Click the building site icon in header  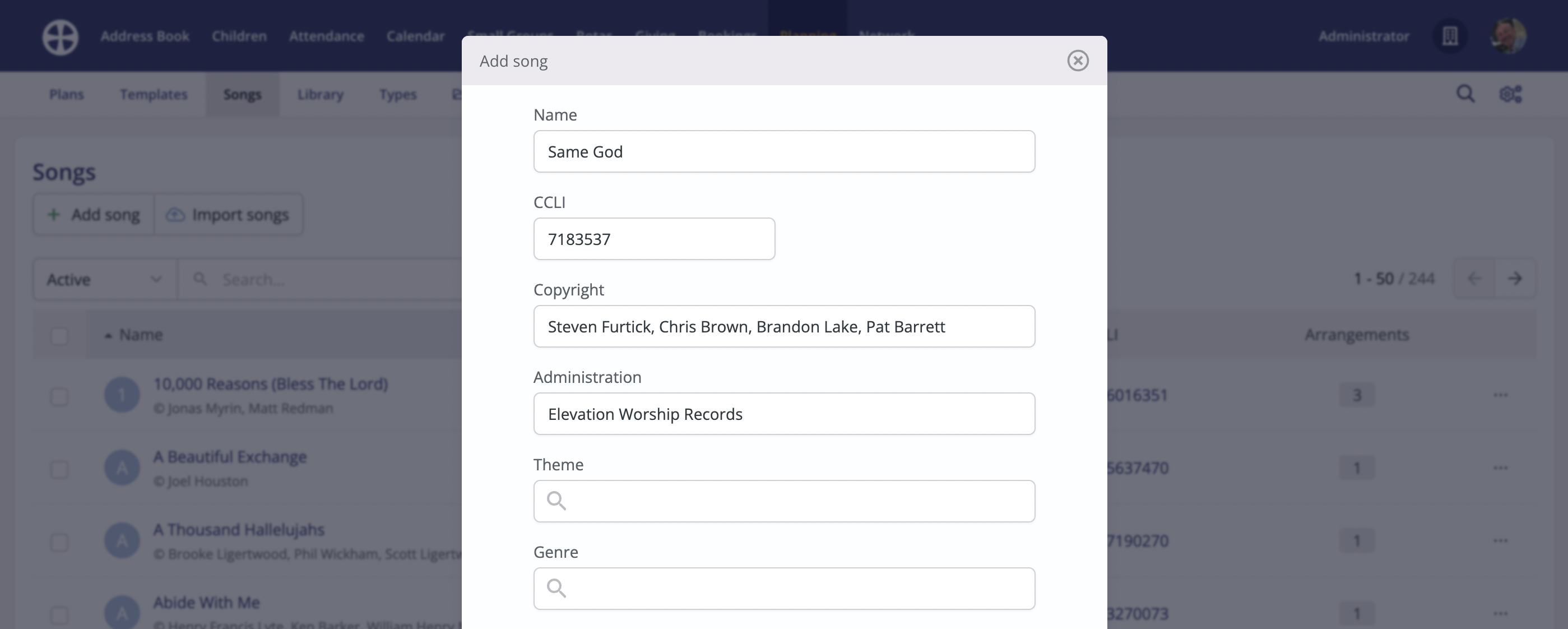click(x=1450, y=36)
